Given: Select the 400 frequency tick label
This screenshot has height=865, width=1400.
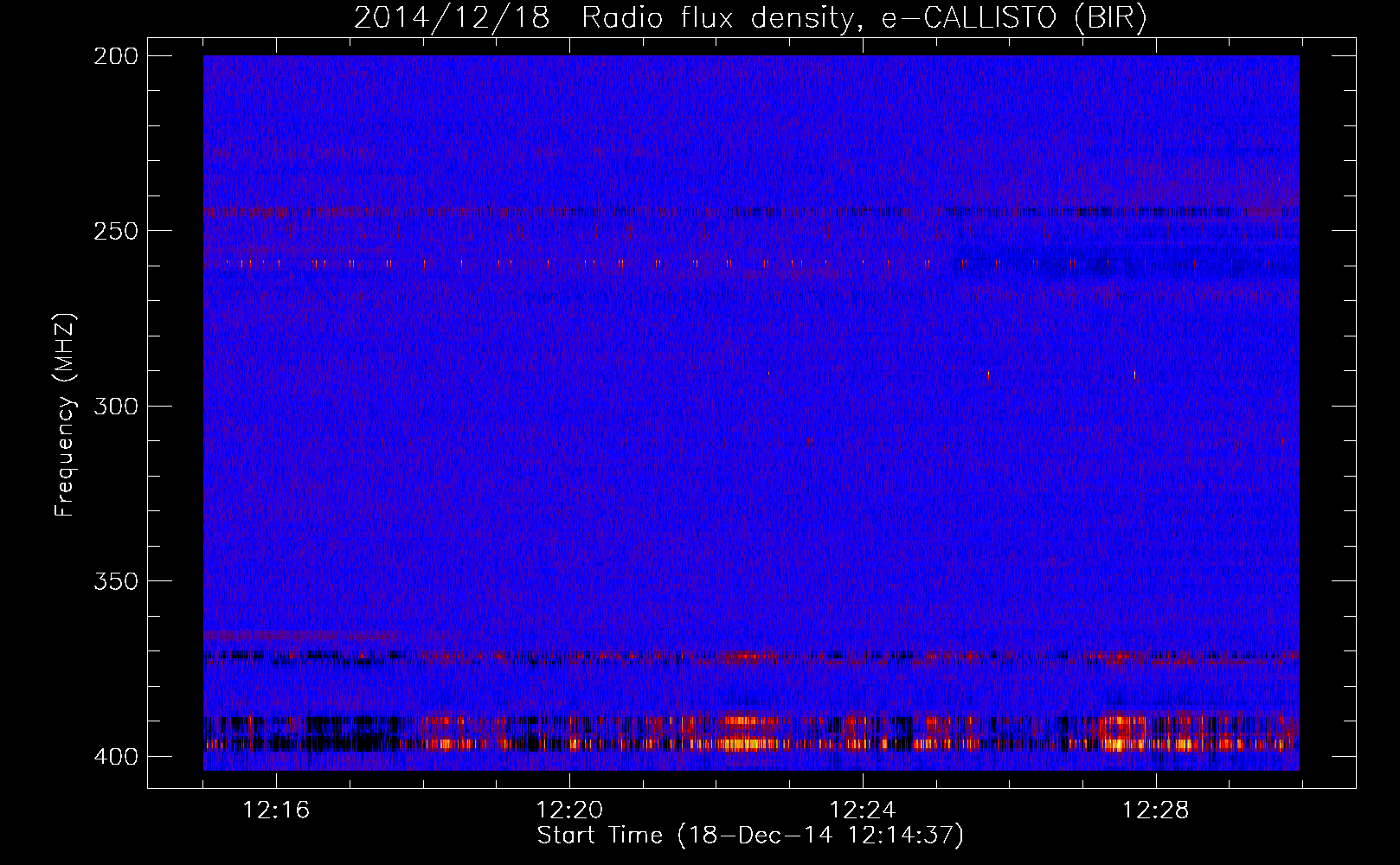Looking at the screenshot, I should pyautogui.click(x=115, y=757).
